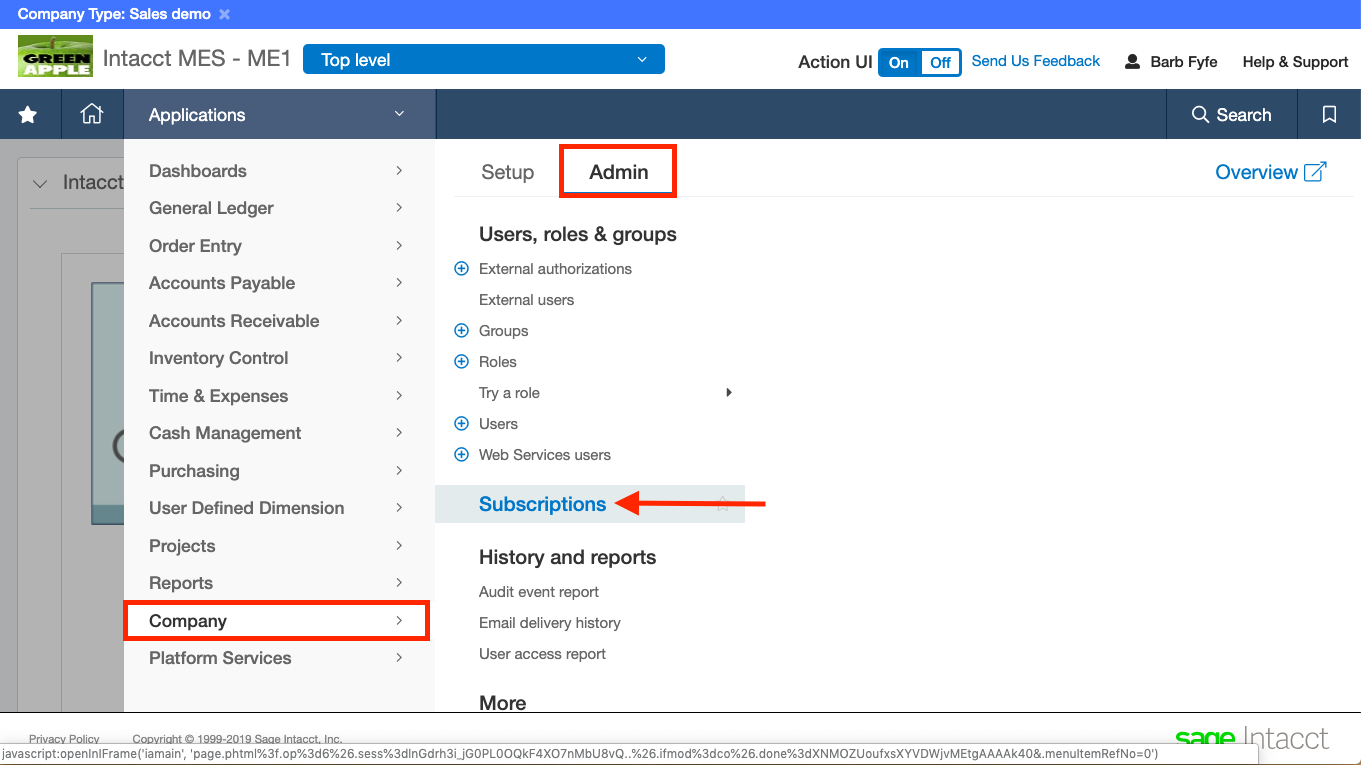Expand the Try a role submenu arrow
Image resolution: width=1361 pixels, height=765 pixels.
point(729,393)
